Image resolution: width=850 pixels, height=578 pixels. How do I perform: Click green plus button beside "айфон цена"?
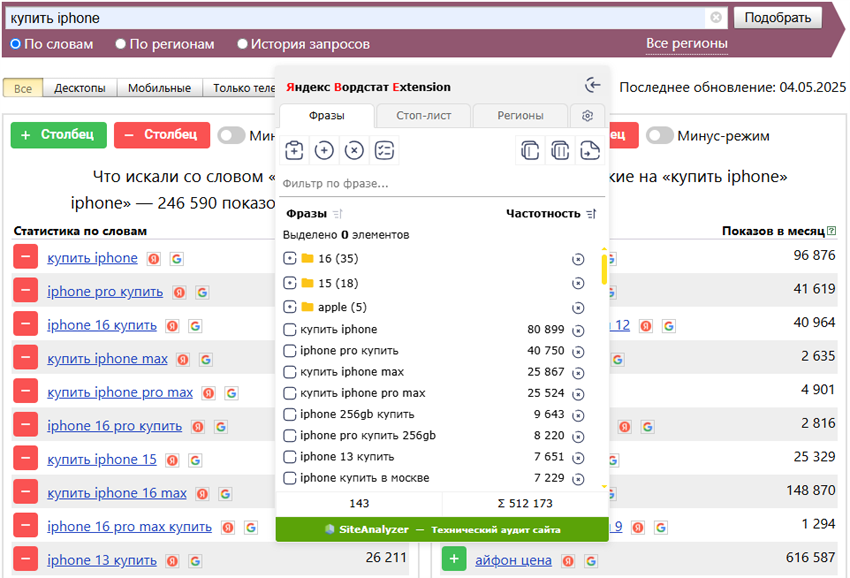point(454,558)
